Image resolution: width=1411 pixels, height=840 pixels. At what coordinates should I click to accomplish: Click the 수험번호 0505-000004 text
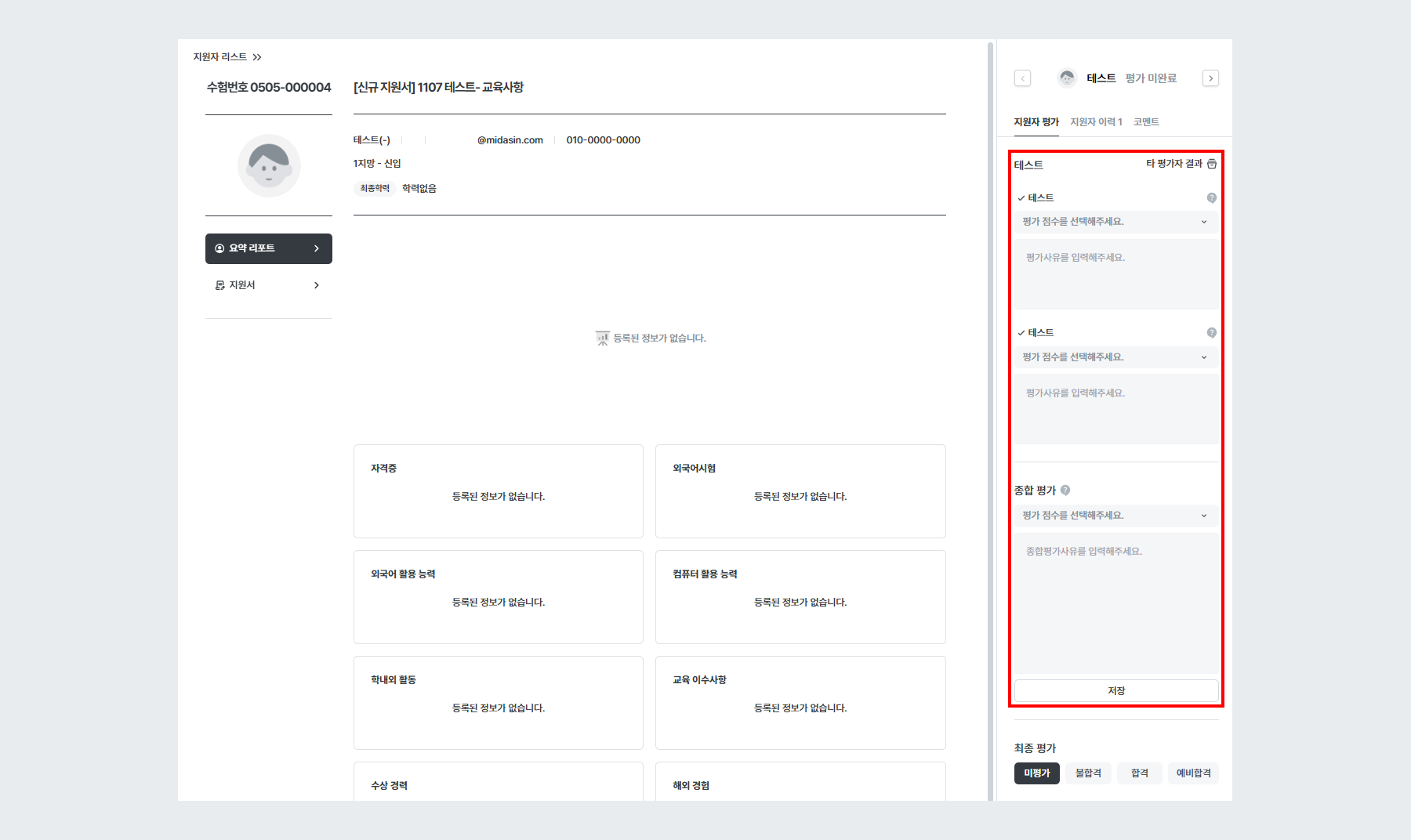269,88
